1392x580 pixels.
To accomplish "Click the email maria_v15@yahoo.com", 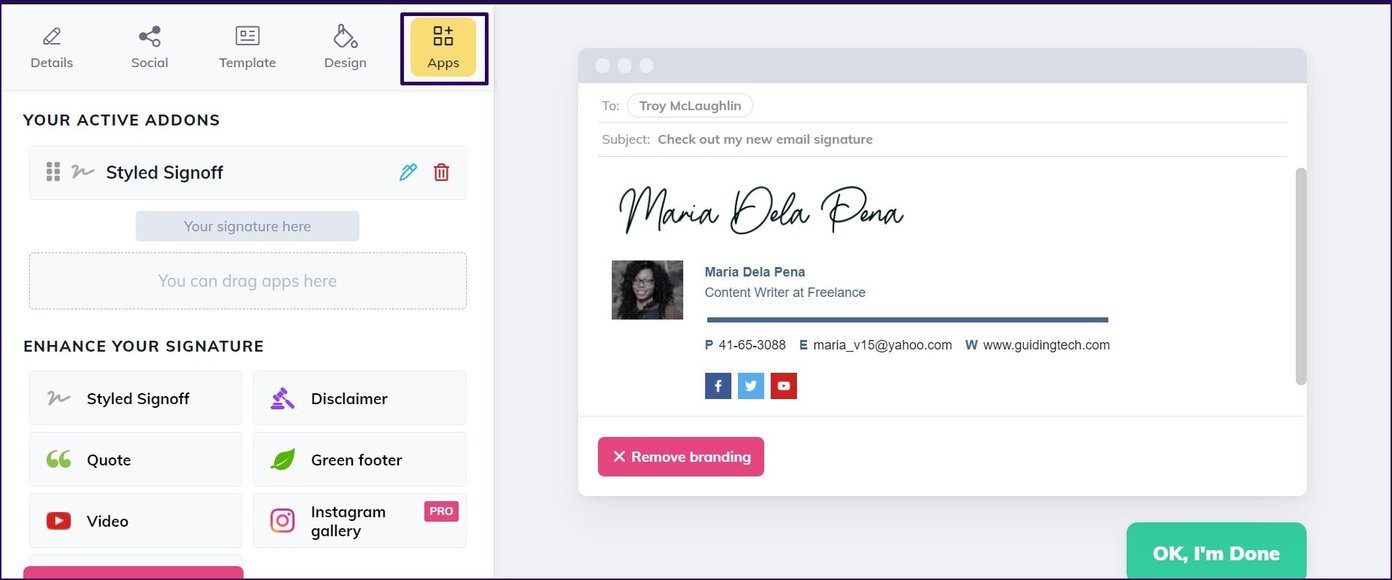I will coord(882,345).
